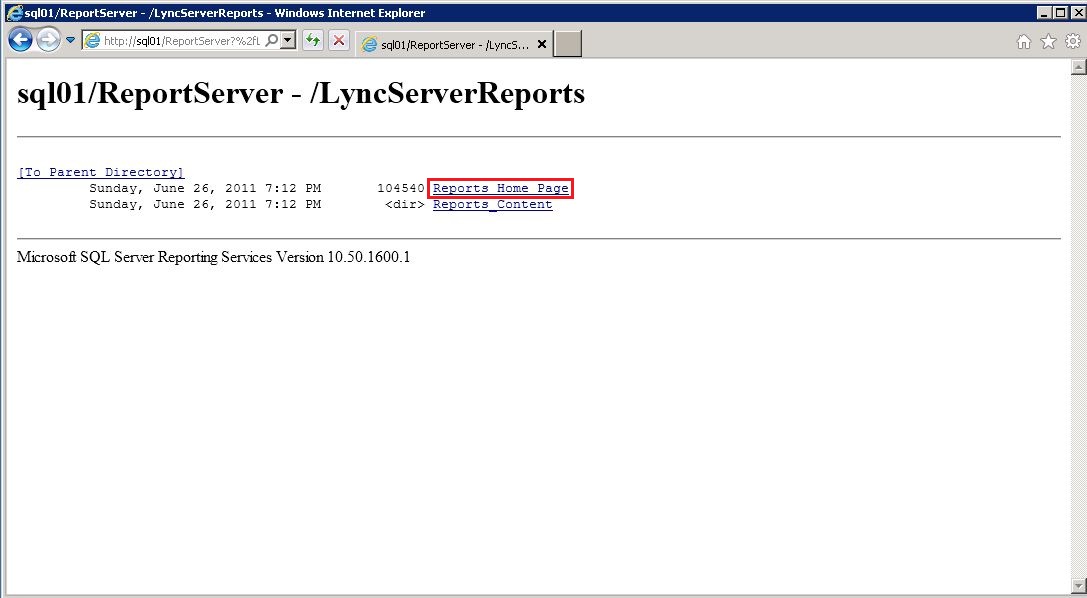The height and width of the screenshot is (598, 1087).
Task: Click the search magnifier in address bar
Action: (272, 40)
